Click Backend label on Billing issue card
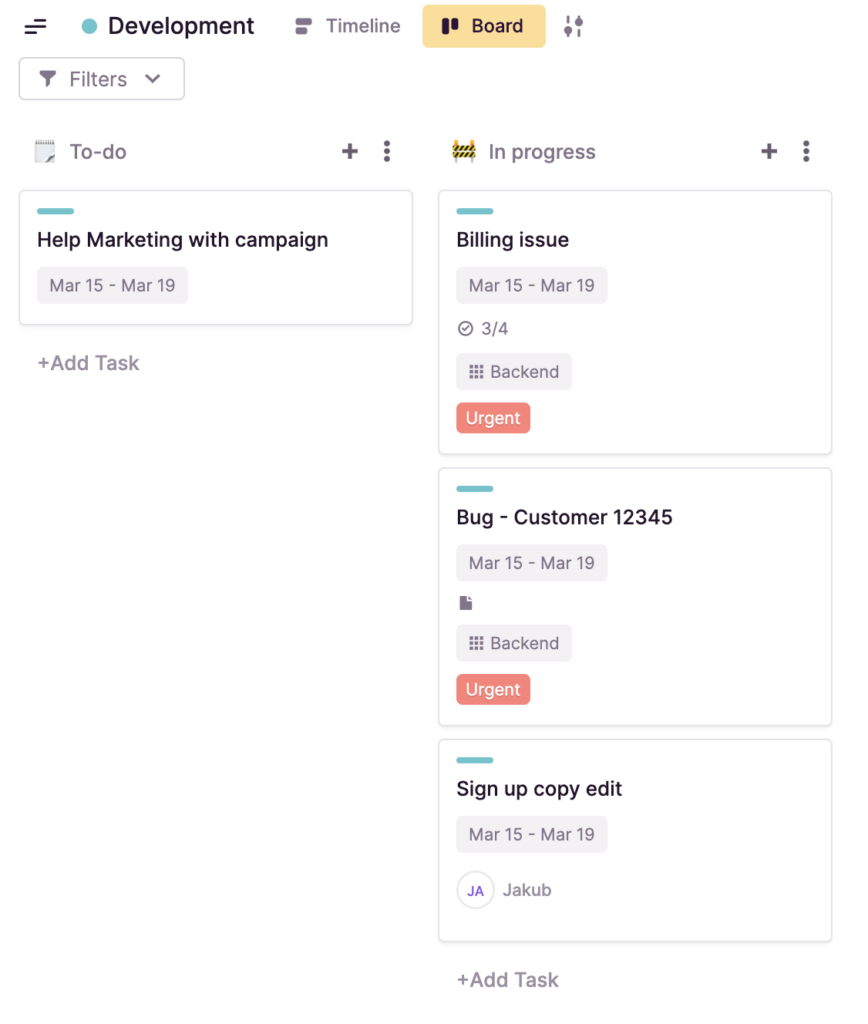868x1024 pixels. click(514, 372)
